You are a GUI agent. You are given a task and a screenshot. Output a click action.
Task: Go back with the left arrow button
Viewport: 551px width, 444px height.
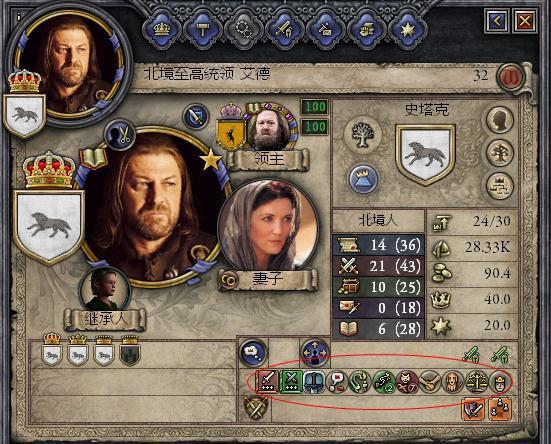coord(496,22)
